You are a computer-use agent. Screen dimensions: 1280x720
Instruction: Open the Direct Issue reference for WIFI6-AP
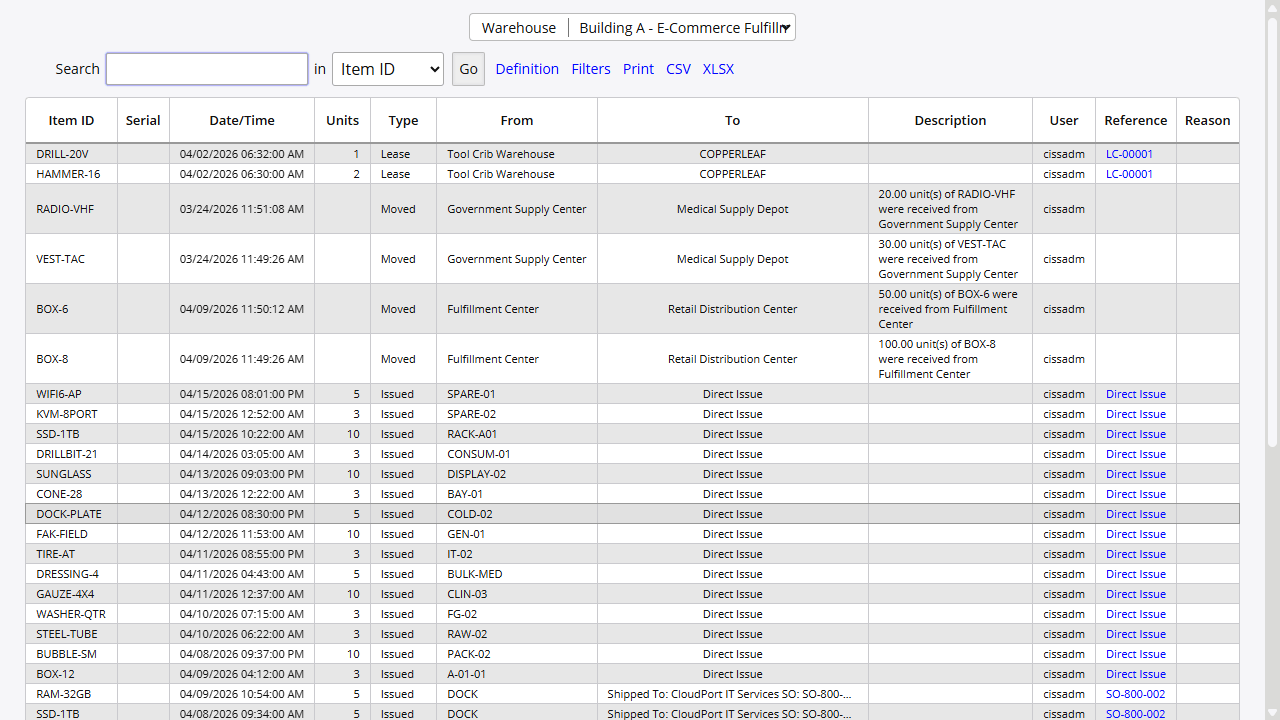(x=1135, y=394)
